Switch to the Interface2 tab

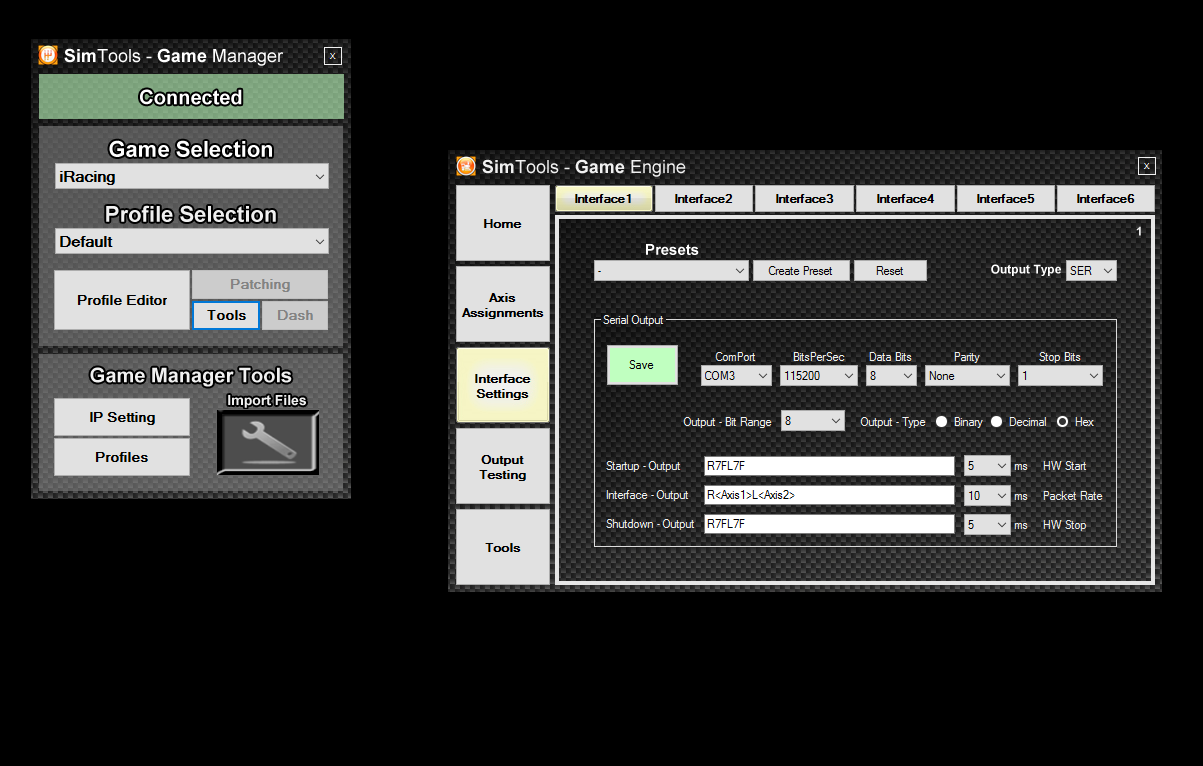click(x=703, y=199)
